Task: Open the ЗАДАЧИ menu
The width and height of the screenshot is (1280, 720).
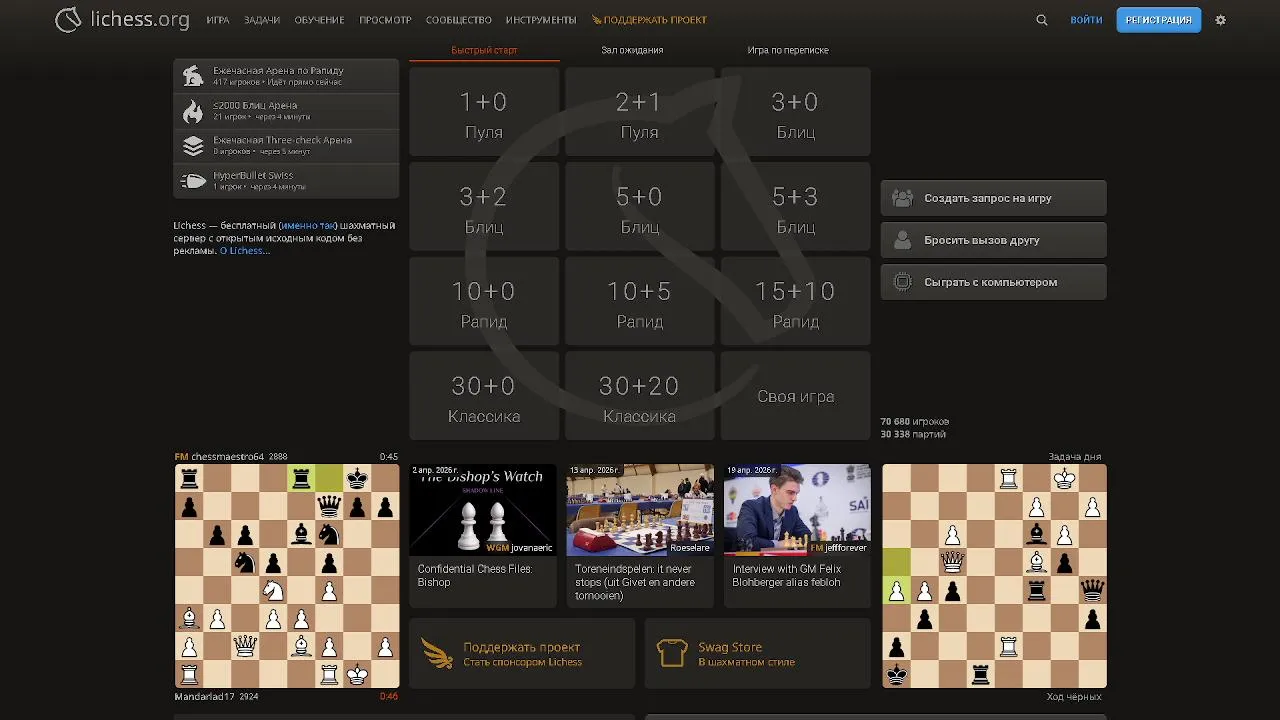Action: (262, 20)
